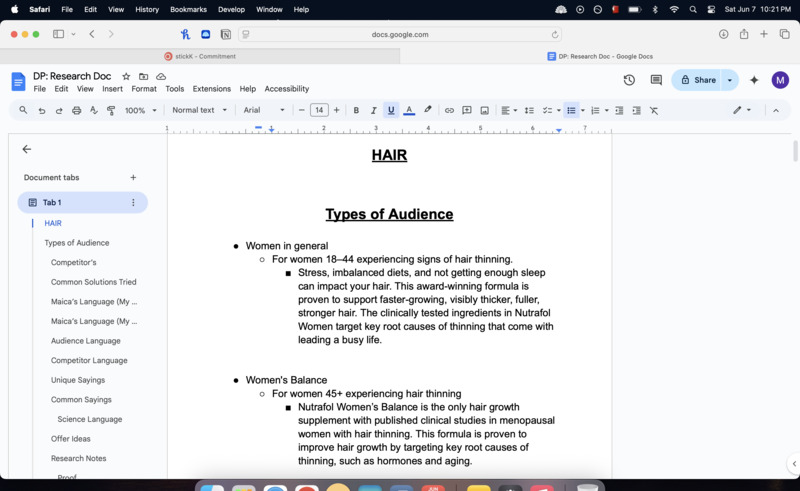800x491 pixels.
Task: Open the quick sharing actions arrow
Action: (730, 80)
